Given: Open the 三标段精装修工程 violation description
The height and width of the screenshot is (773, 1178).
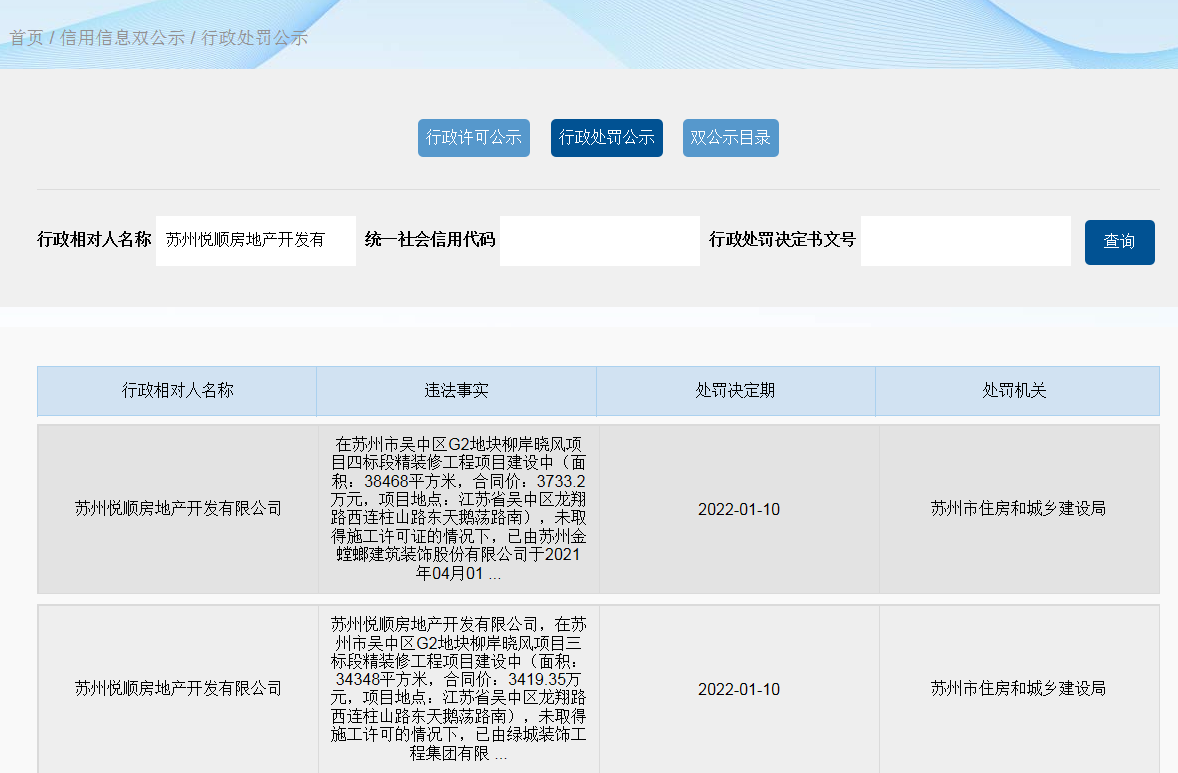Looking at the screenshot, I should 458,688.
